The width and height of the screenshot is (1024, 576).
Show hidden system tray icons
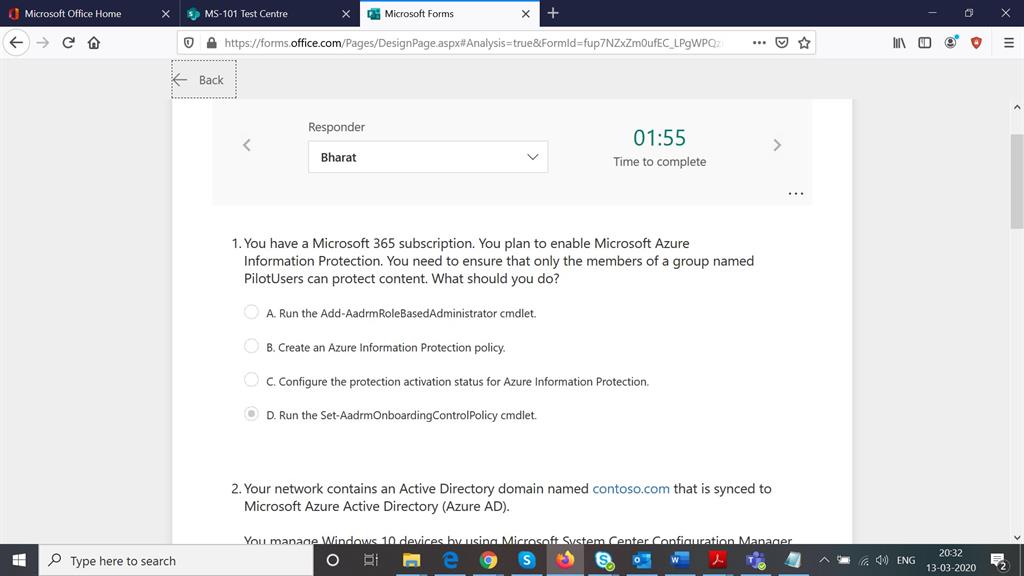824,560
